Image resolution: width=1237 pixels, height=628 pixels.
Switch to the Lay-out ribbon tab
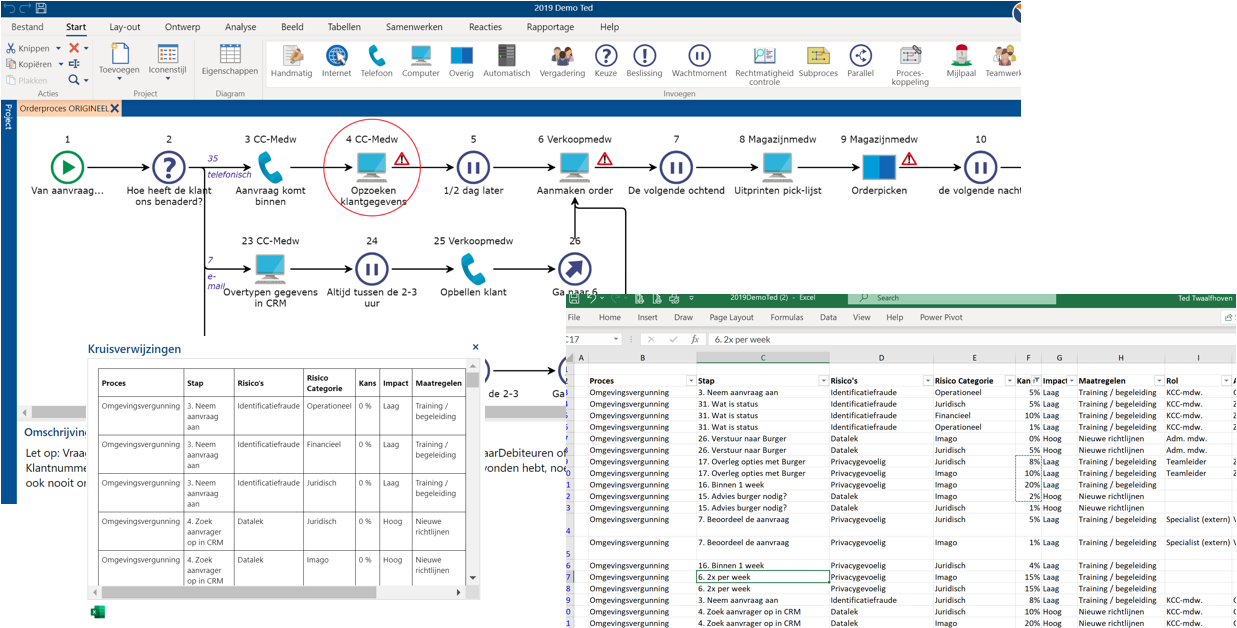click(124, 27)
